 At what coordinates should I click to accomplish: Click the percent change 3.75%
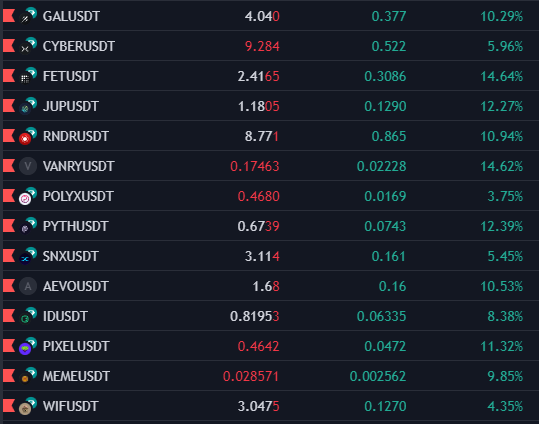505,196
